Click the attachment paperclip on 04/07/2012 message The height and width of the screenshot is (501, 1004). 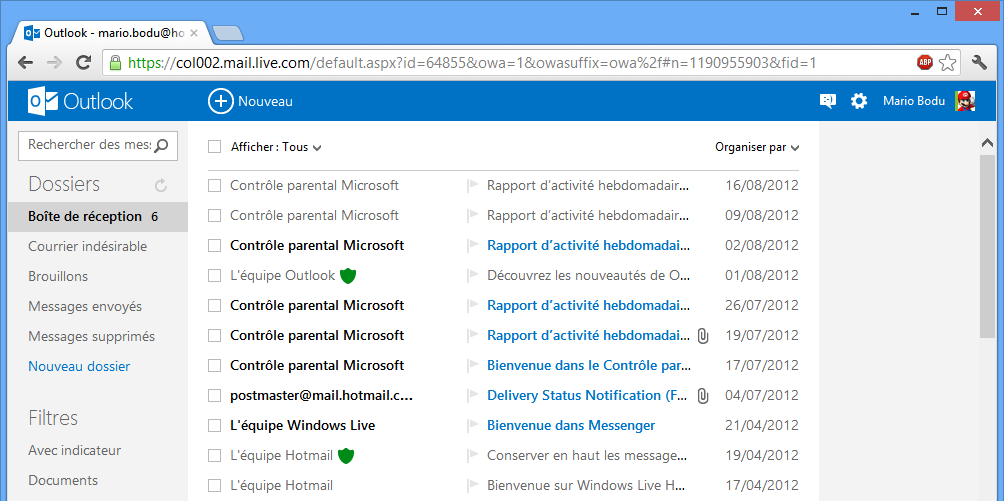coord(703,396)
